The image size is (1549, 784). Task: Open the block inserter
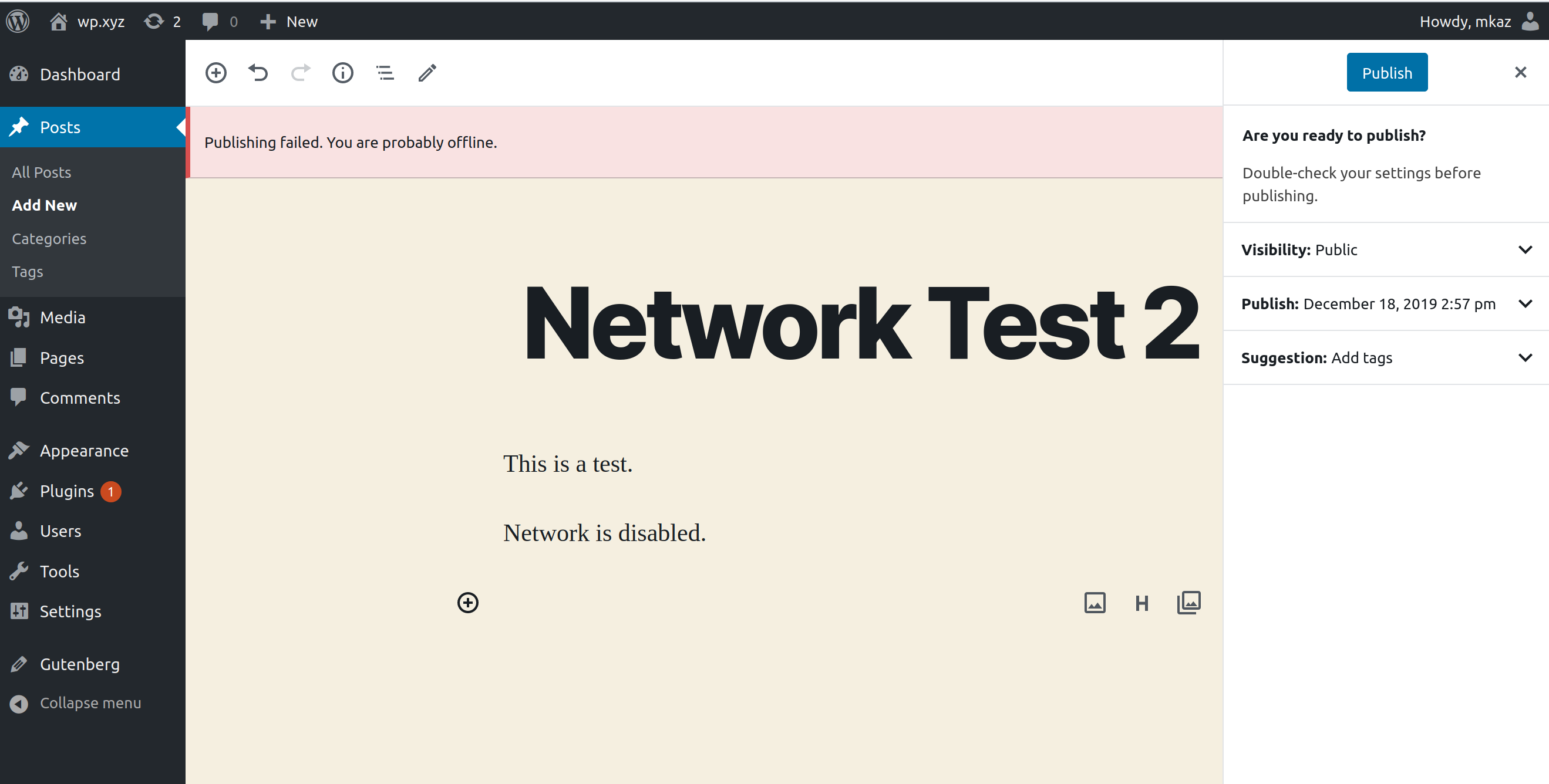(x=216, y=73)
